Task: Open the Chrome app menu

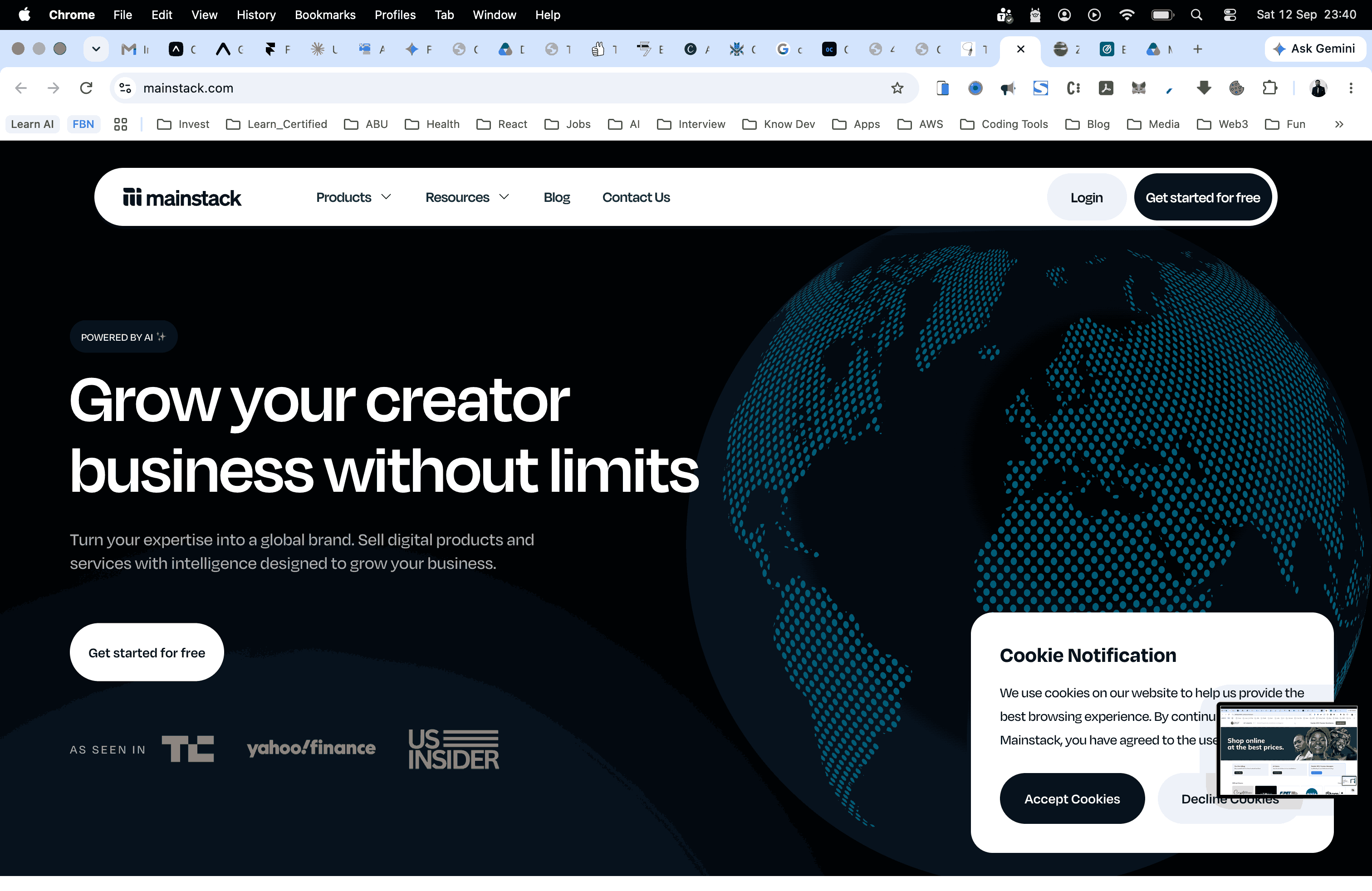Action: pyautogui.click(x=72, y=15)
